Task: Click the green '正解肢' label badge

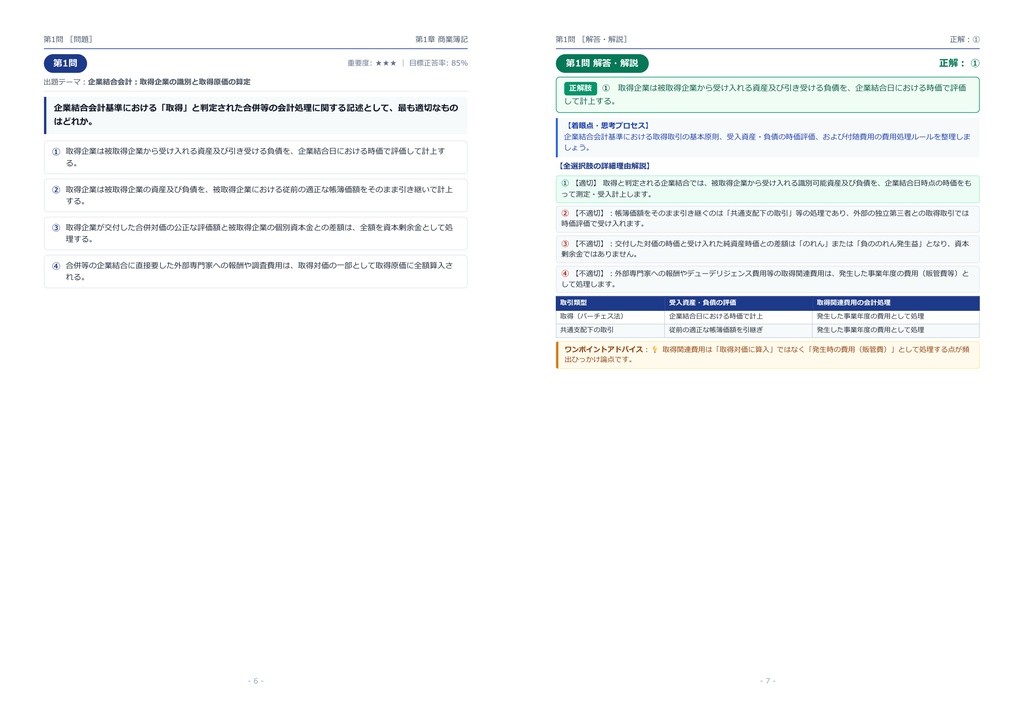Action: [580, 88]
